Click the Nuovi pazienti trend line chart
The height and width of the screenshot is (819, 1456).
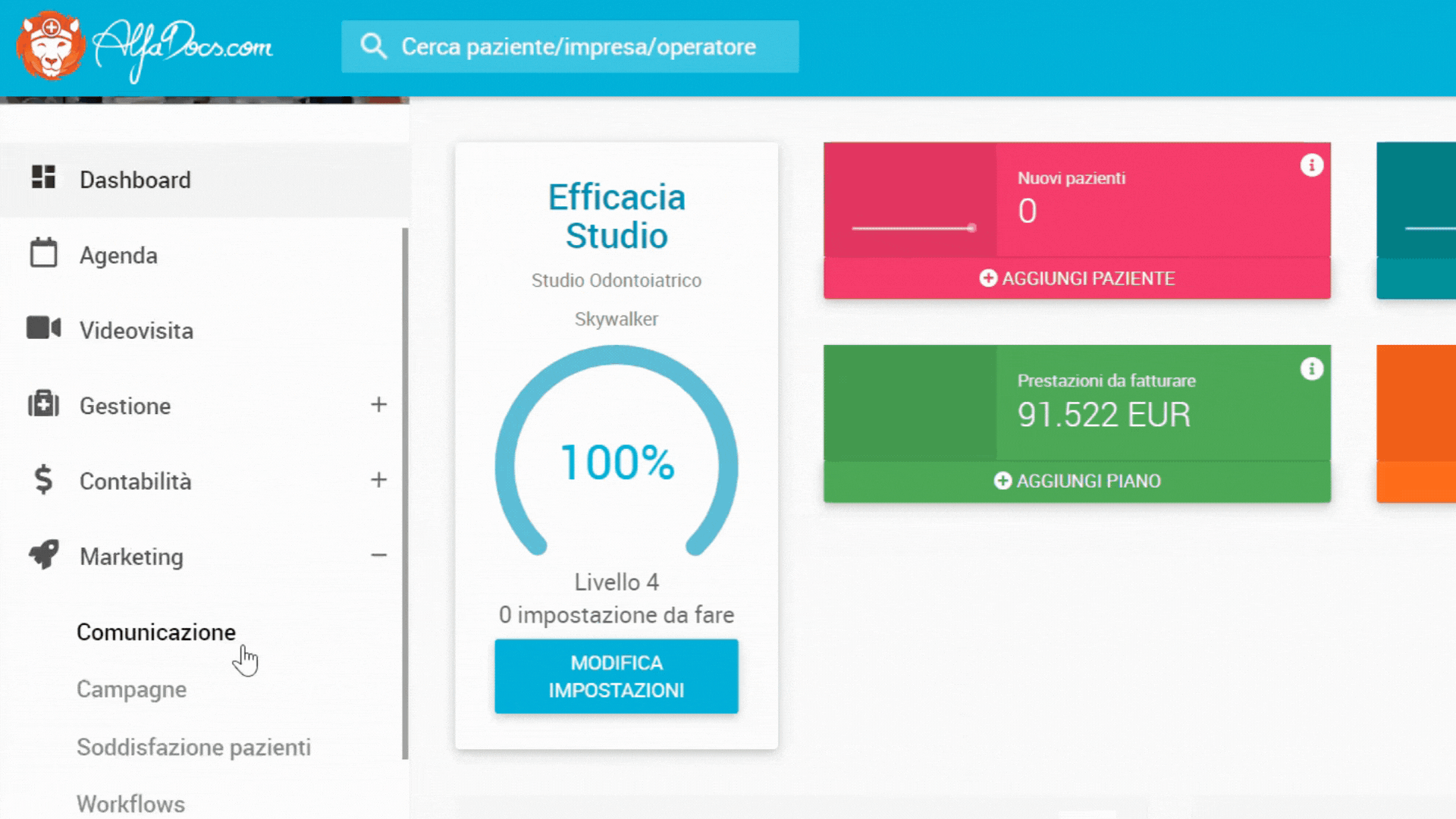coord(914,227)
